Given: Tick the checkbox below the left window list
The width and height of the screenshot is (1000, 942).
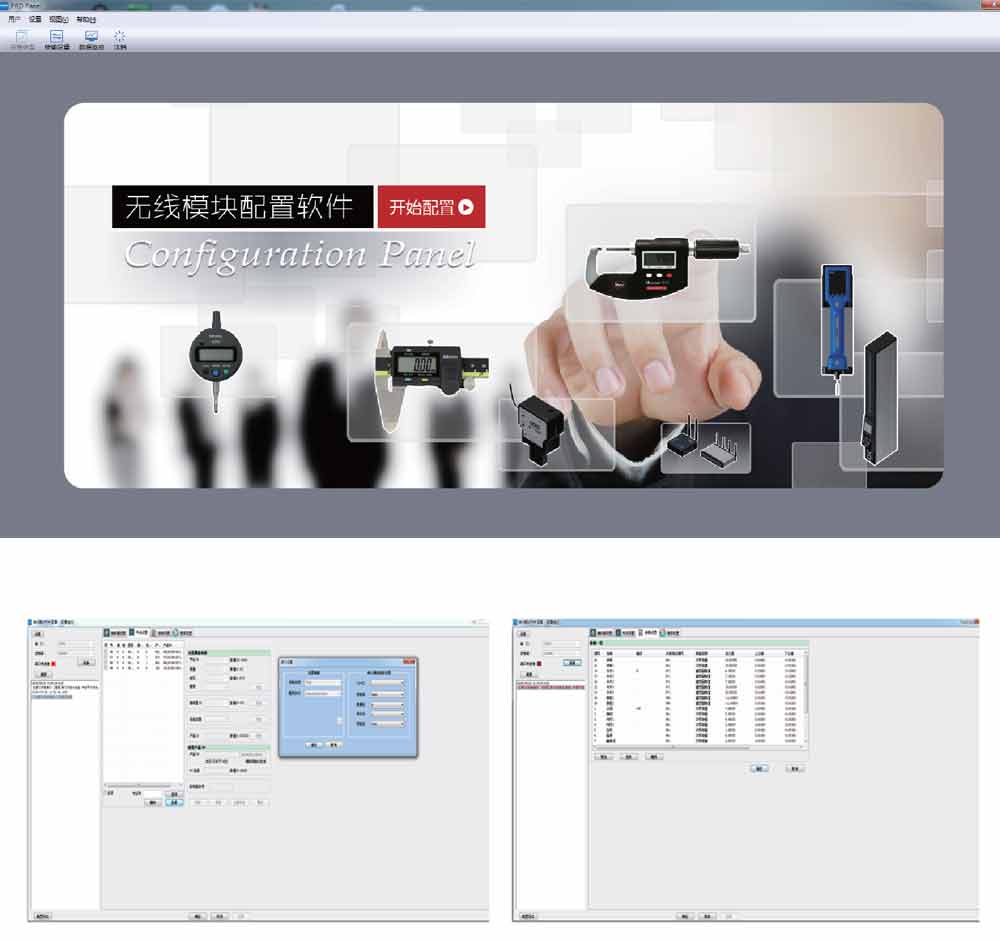Looking at the screenshot, I should point(108,793).
